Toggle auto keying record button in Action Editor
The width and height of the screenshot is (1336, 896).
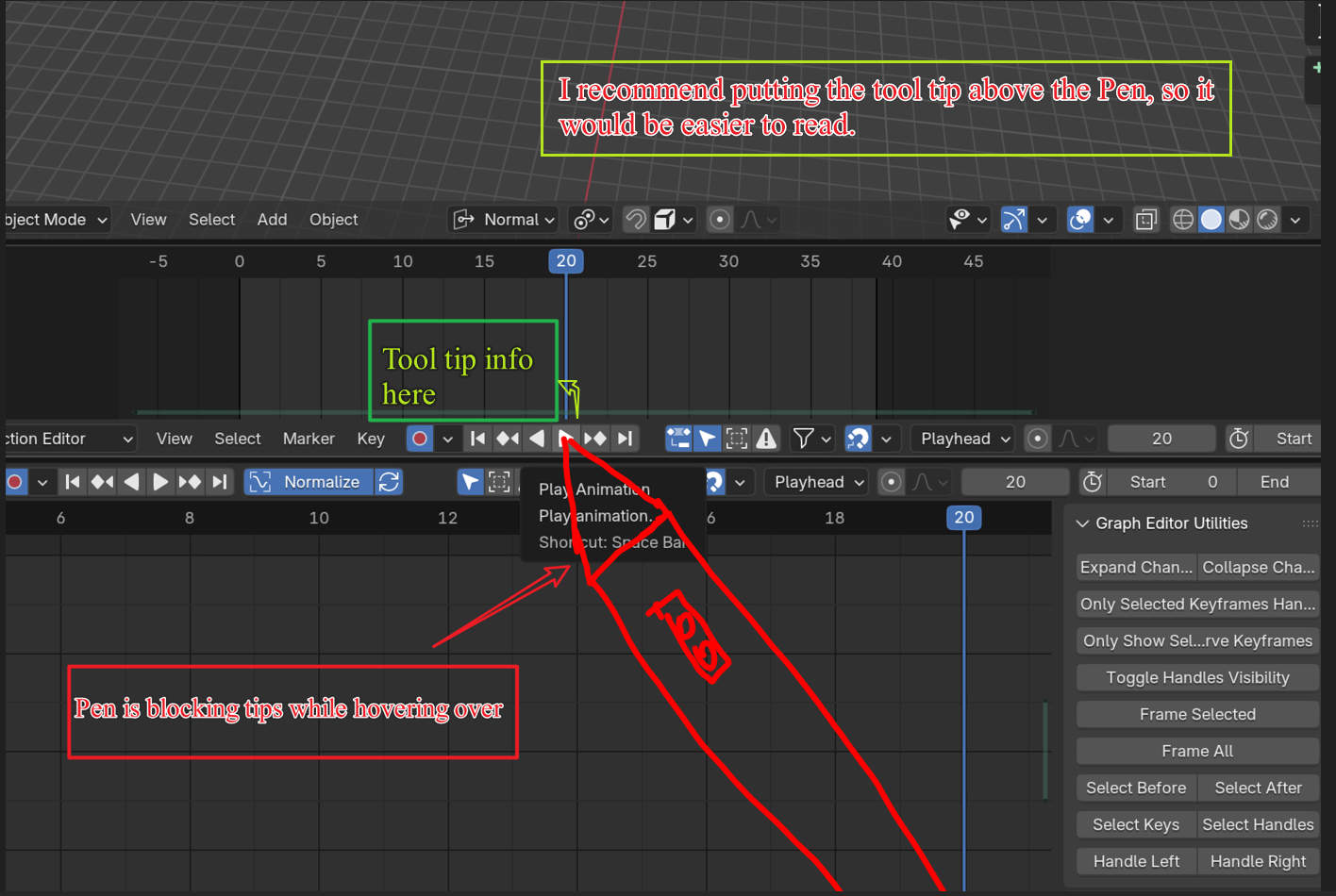tap(420, 439)
